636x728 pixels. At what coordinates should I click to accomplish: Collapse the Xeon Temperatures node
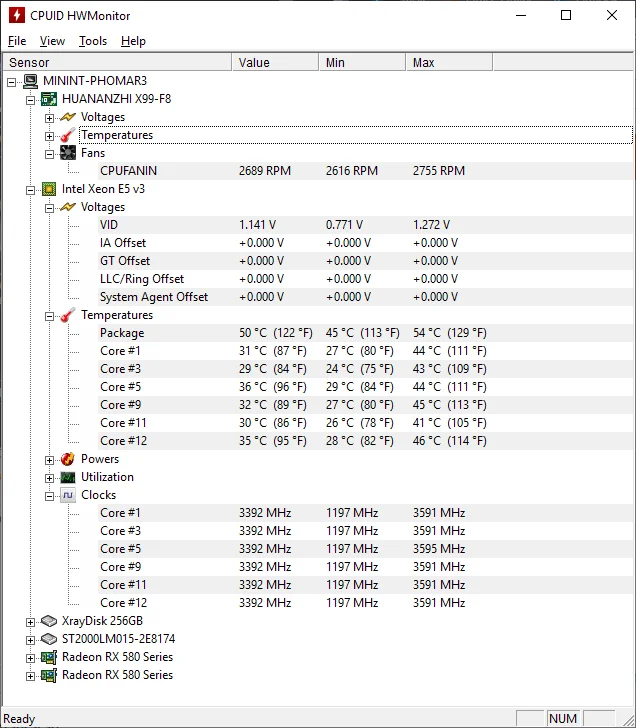click(49, 316)
